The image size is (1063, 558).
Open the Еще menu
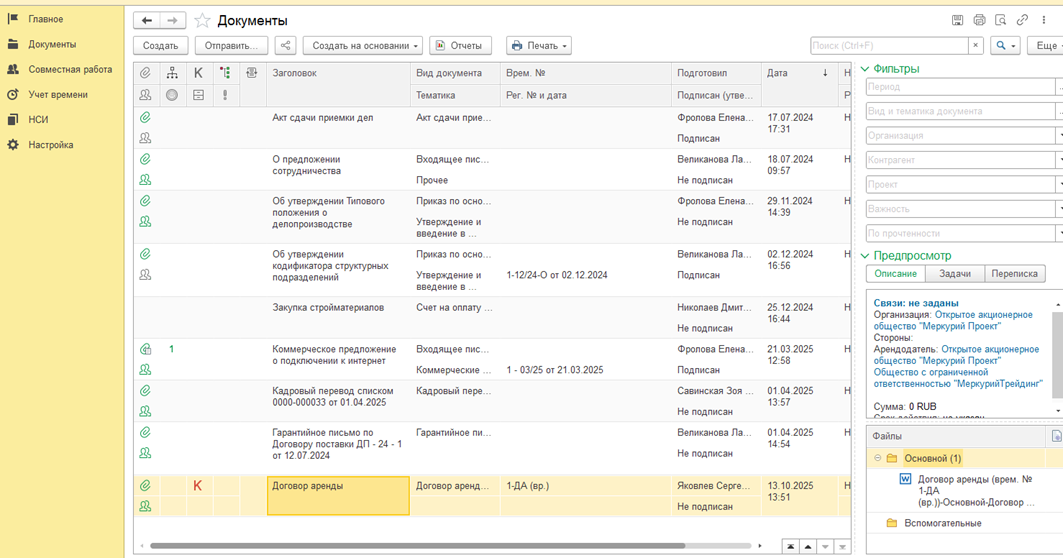(1045, 45)
